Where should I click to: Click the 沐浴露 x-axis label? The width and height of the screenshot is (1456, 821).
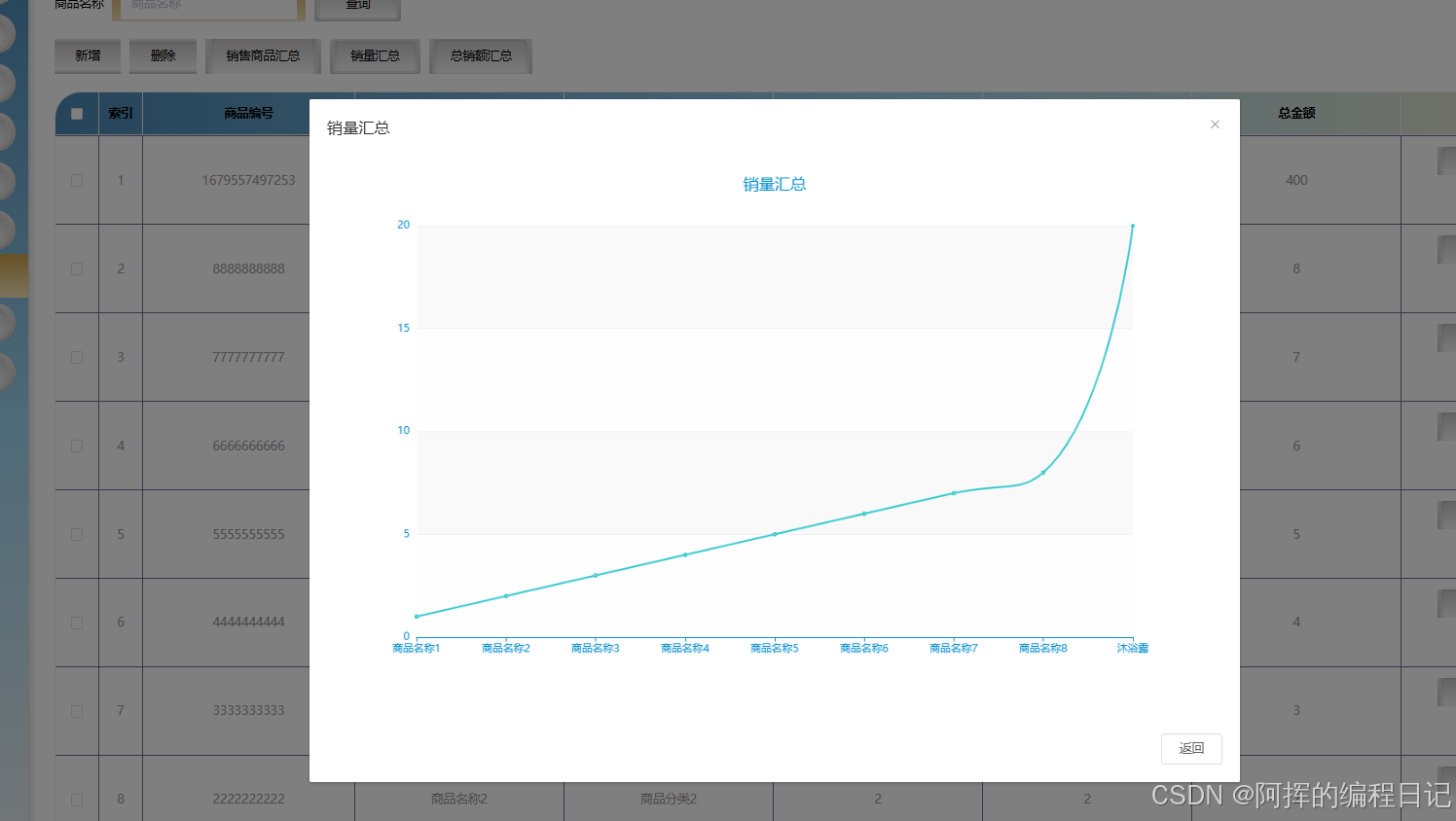click(1132, 648)
